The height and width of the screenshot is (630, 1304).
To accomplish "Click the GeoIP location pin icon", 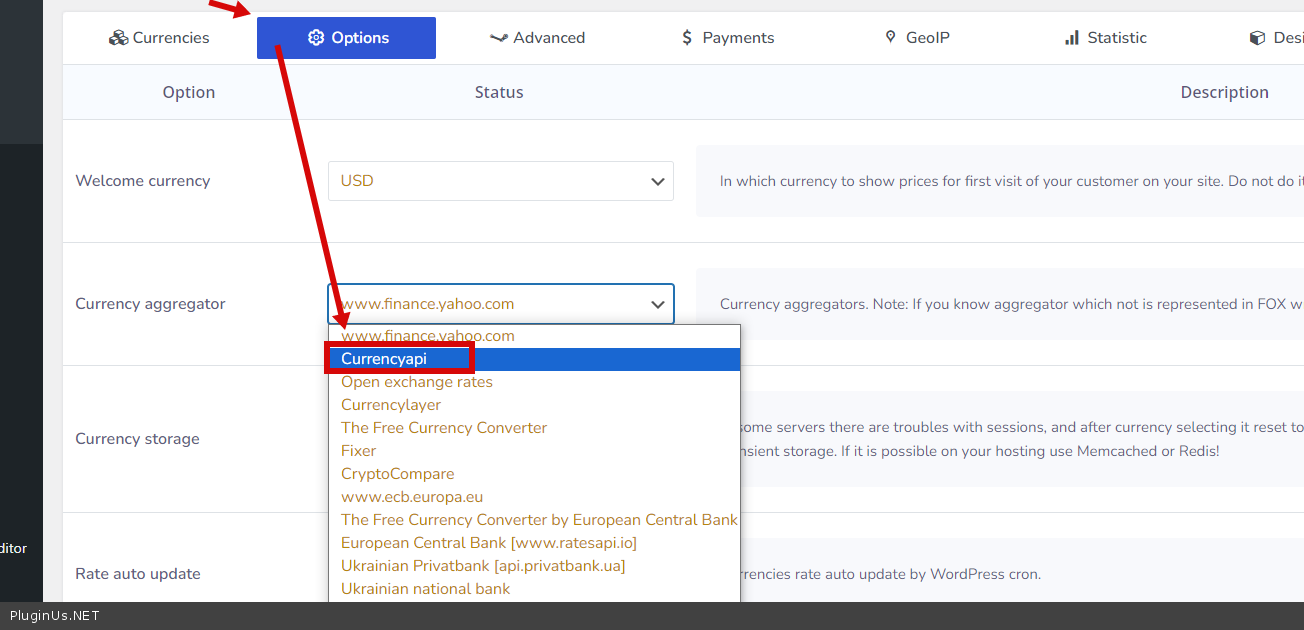I will click(890, 38).
